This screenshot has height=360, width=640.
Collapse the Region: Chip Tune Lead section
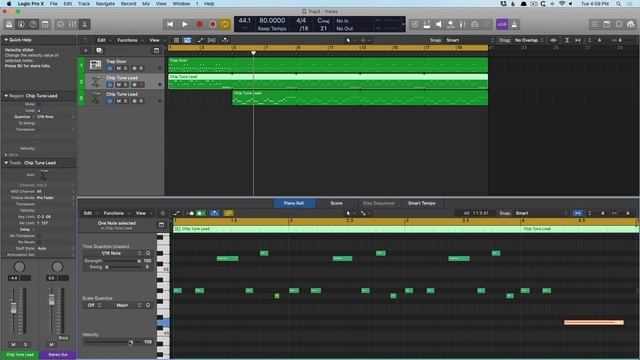pos(6,96)
